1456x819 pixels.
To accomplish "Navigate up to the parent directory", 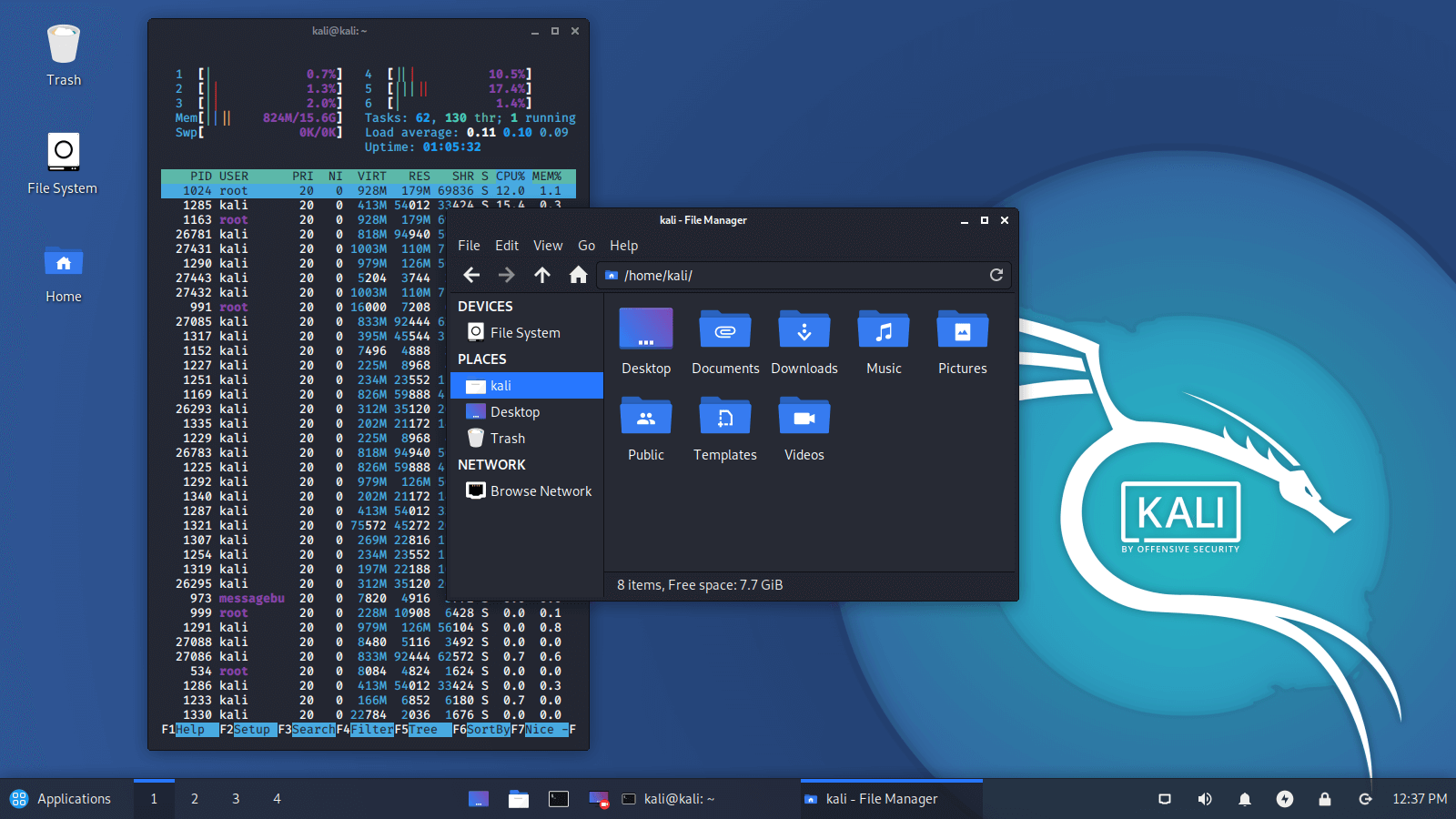I will (x=541, y=275).
